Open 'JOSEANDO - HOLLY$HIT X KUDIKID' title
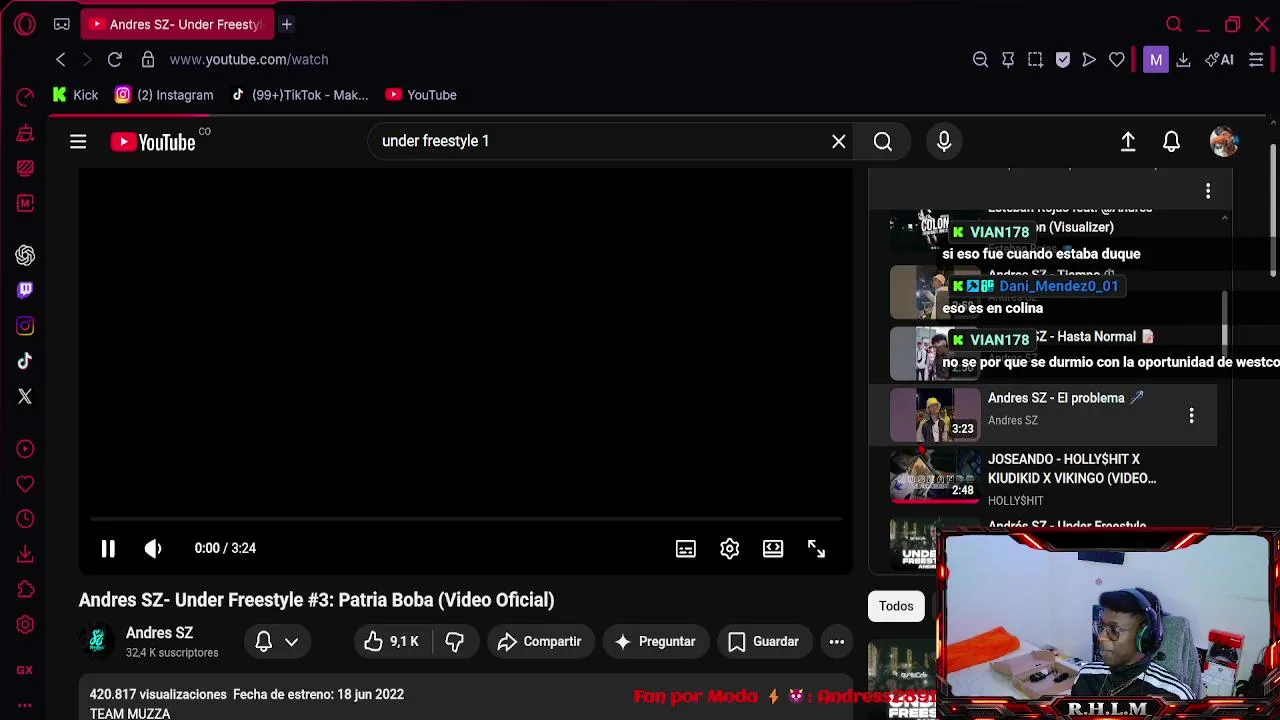Screen dimensions: 1280x720 click(1072, 469)
